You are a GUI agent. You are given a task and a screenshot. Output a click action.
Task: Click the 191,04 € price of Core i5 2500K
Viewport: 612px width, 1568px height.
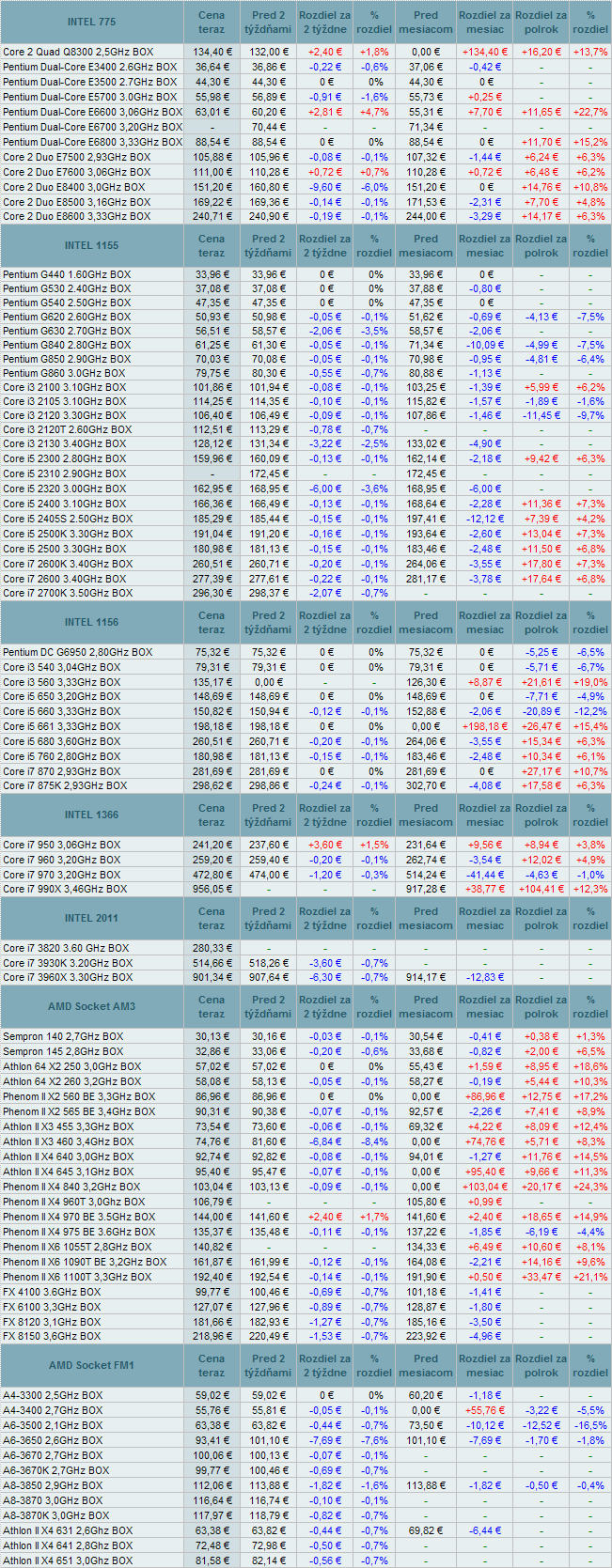[211, 534]
